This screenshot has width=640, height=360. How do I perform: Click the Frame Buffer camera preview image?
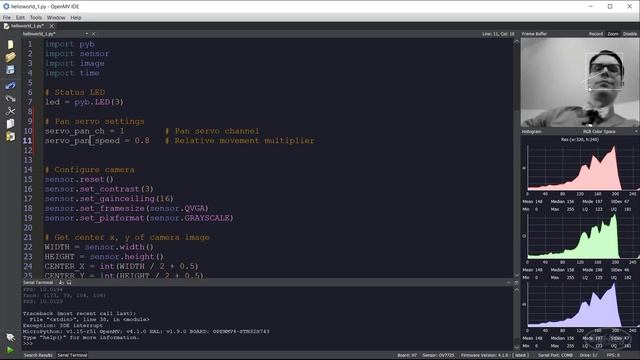click(580, 82)
